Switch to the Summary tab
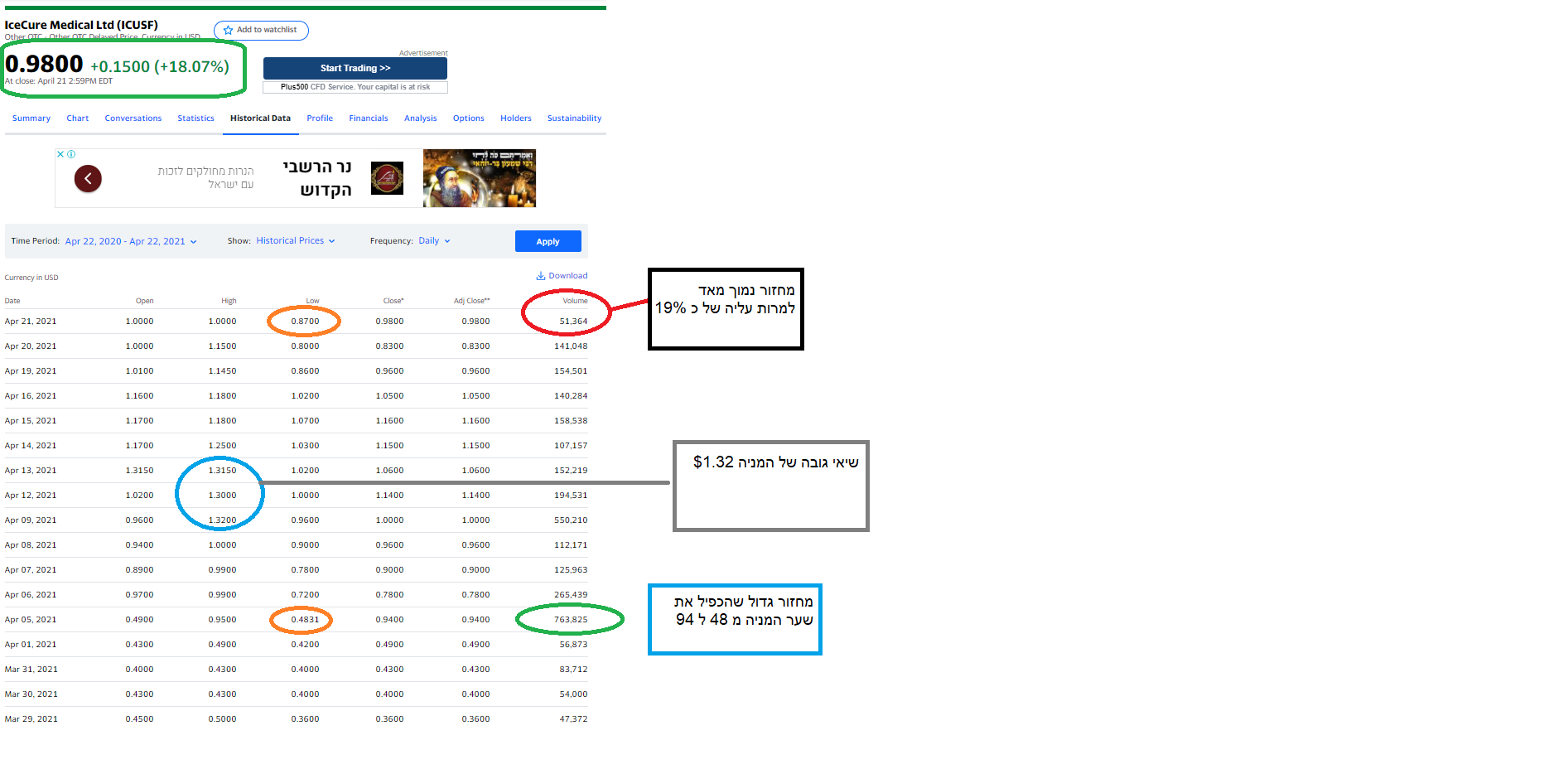Viewport: 1568px width, 774px height. [31, 119]
